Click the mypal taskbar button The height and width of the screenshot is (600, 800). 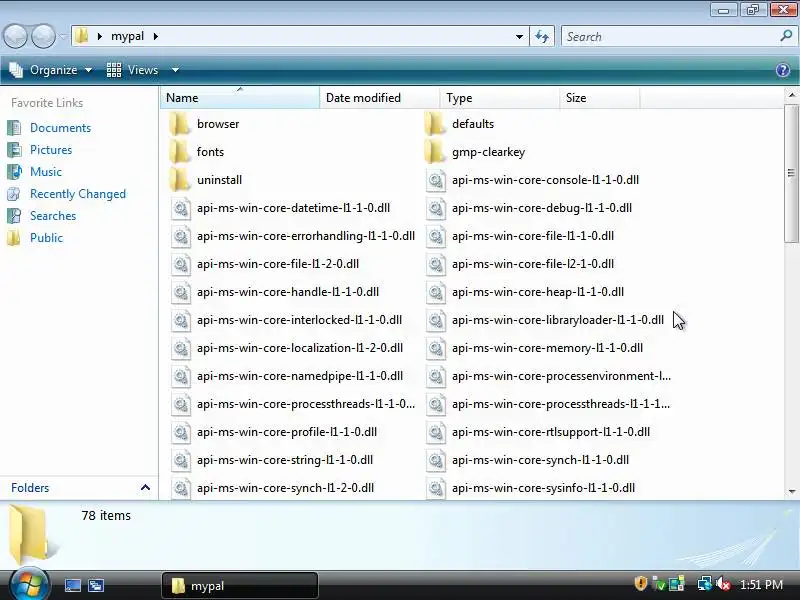(x=240, y=586)
